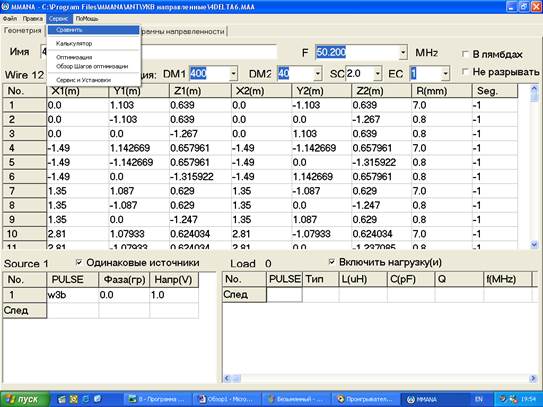Image resolution: width=543 pixels, height=407 pixels.
Task: Click the fourth quick launch icon
Action: pyautogui.click(x=98, y=399)
